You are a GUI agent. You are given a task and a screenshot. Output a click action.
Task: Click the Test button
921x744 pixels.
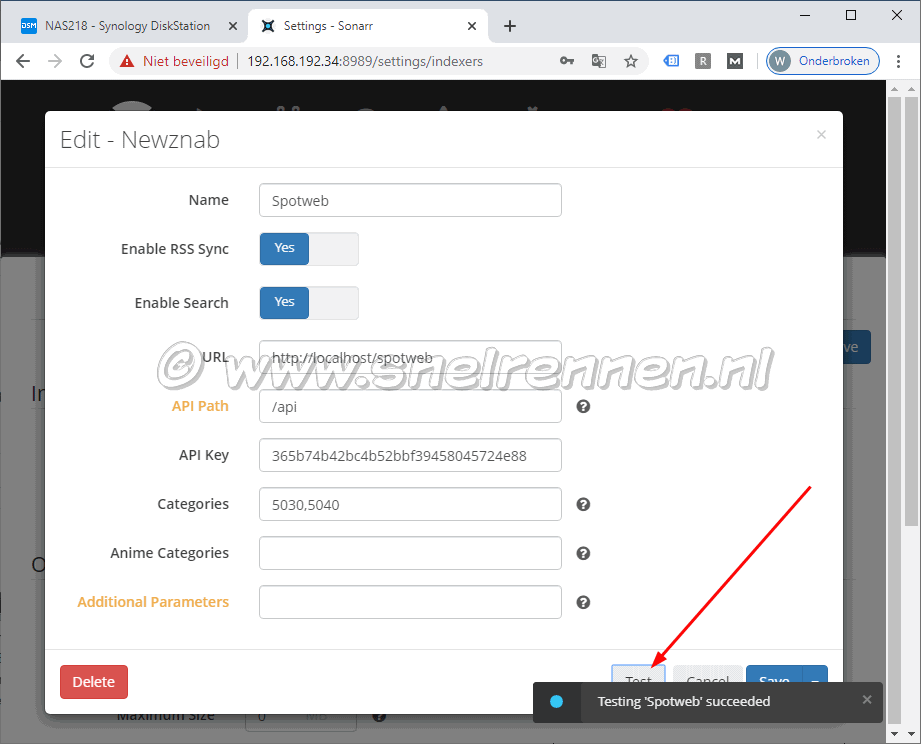coord(638,674)
